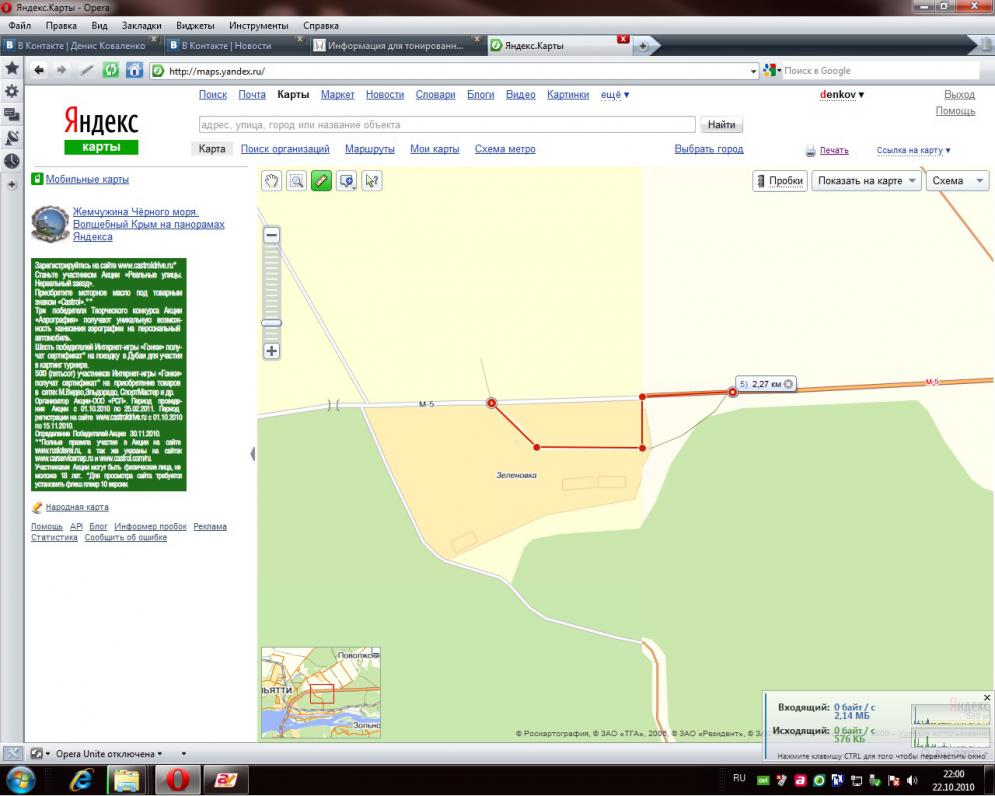This screenshot has width=995, height=796.
Task: Click the browser home button
Action: 135,71
